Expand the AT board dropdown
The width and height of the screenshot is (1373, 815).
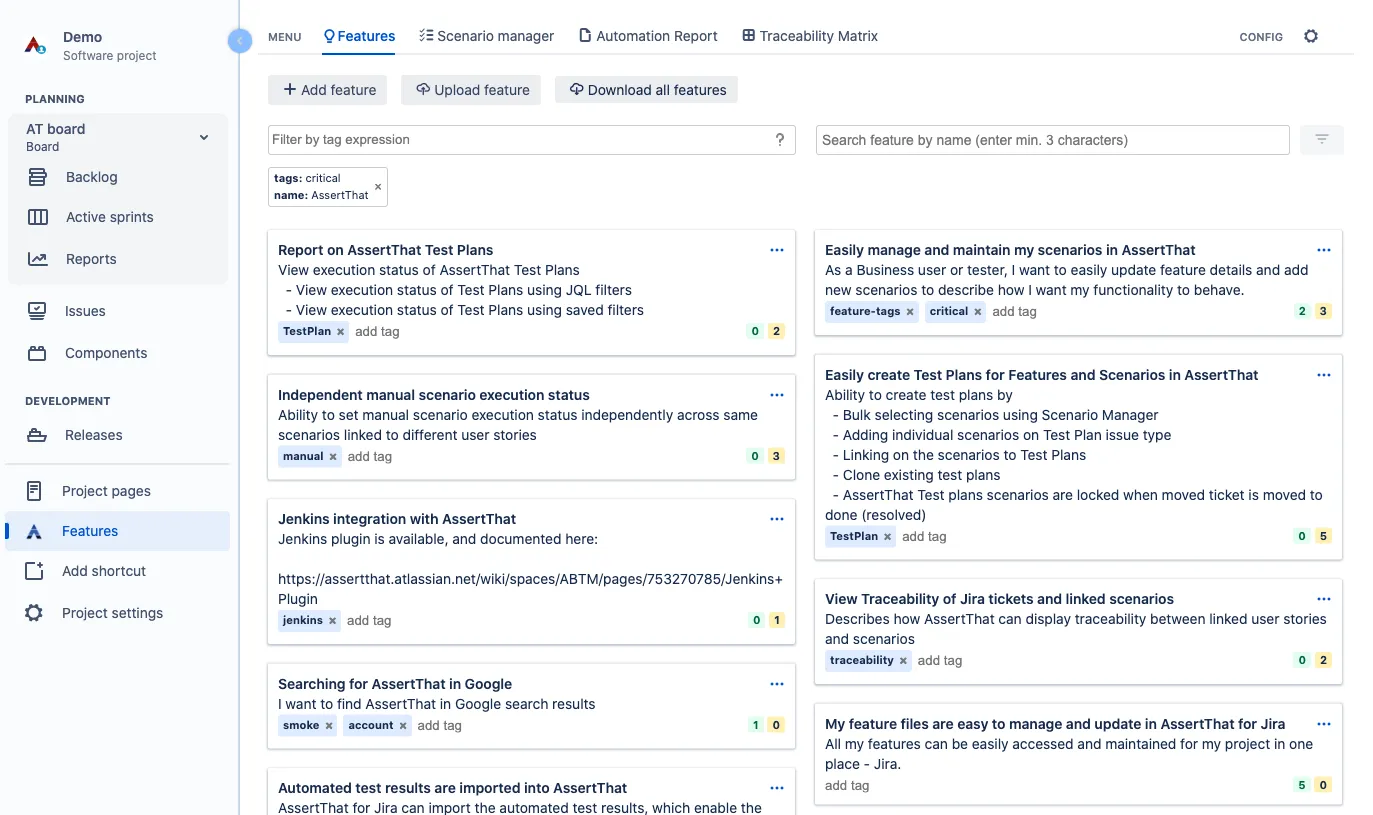click(x=204, y=137)
